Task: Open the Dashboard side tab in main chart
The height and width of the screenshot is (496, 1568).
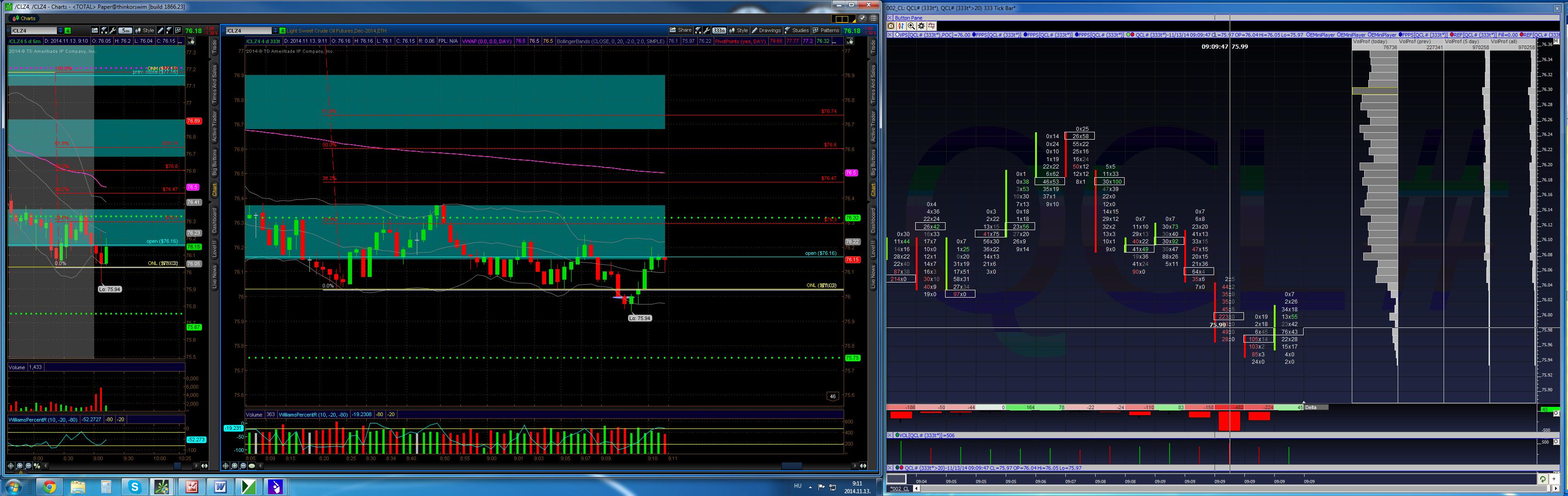Action: (x=873, y=220)
